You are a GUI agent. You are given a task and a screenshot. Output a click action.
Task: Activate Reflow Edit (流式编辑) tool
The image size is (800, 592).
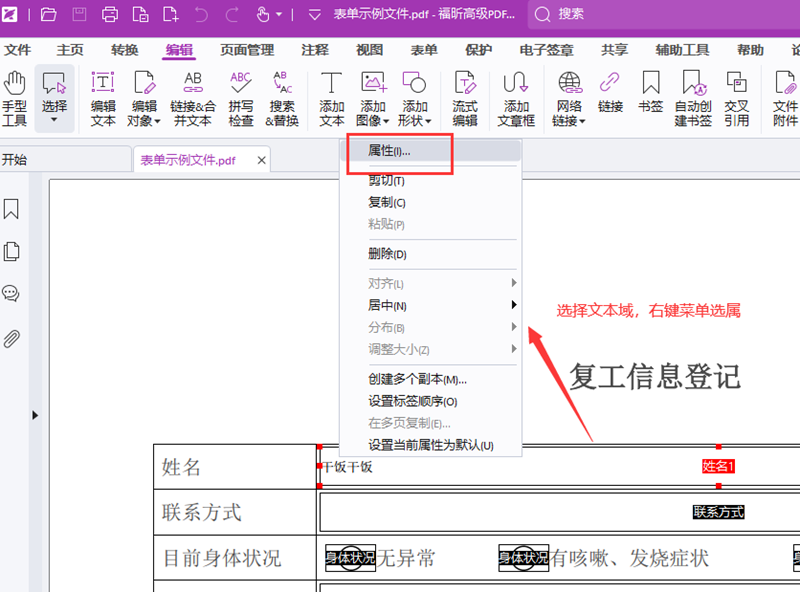[x=465, y=98]
